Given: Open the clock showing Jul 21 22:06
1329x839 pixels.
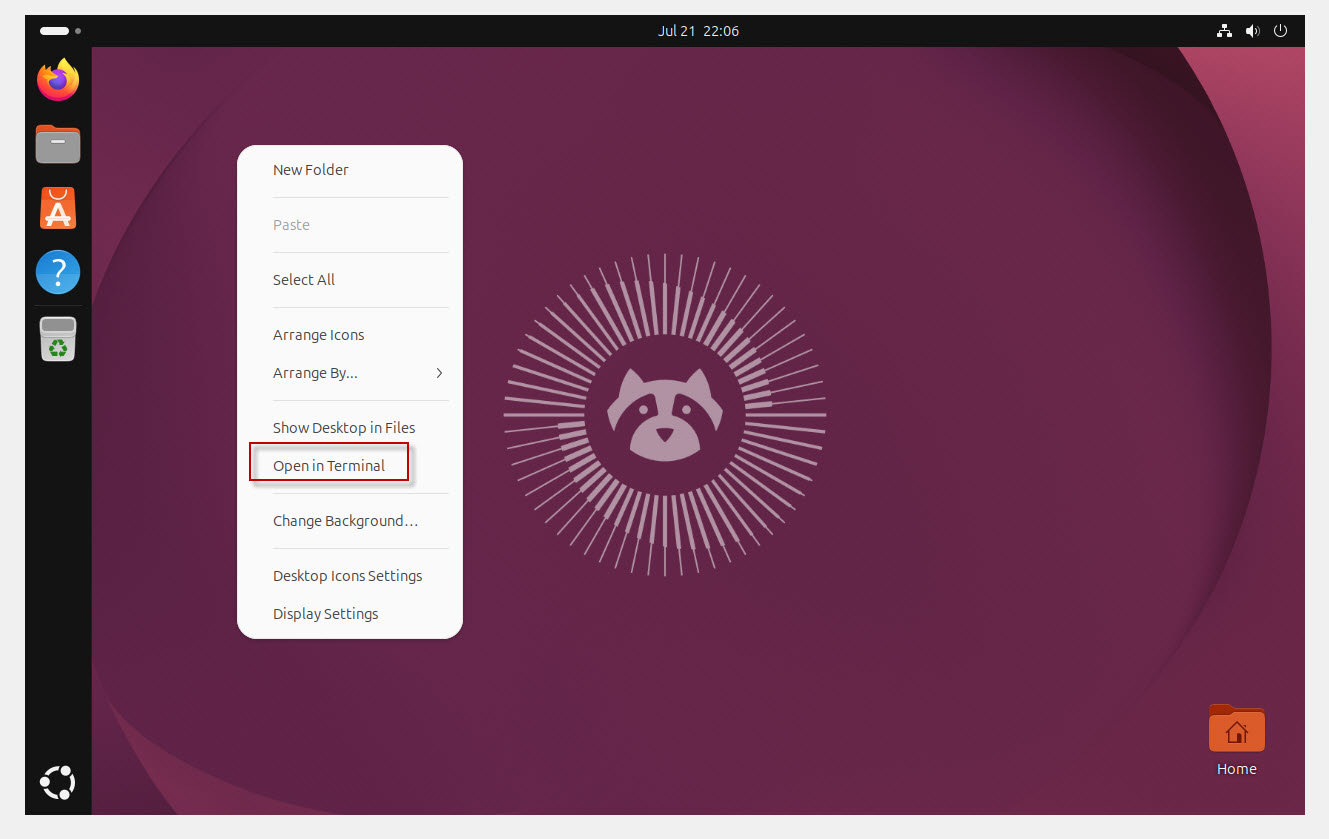Looking at the screenshot, I should 698,31.
